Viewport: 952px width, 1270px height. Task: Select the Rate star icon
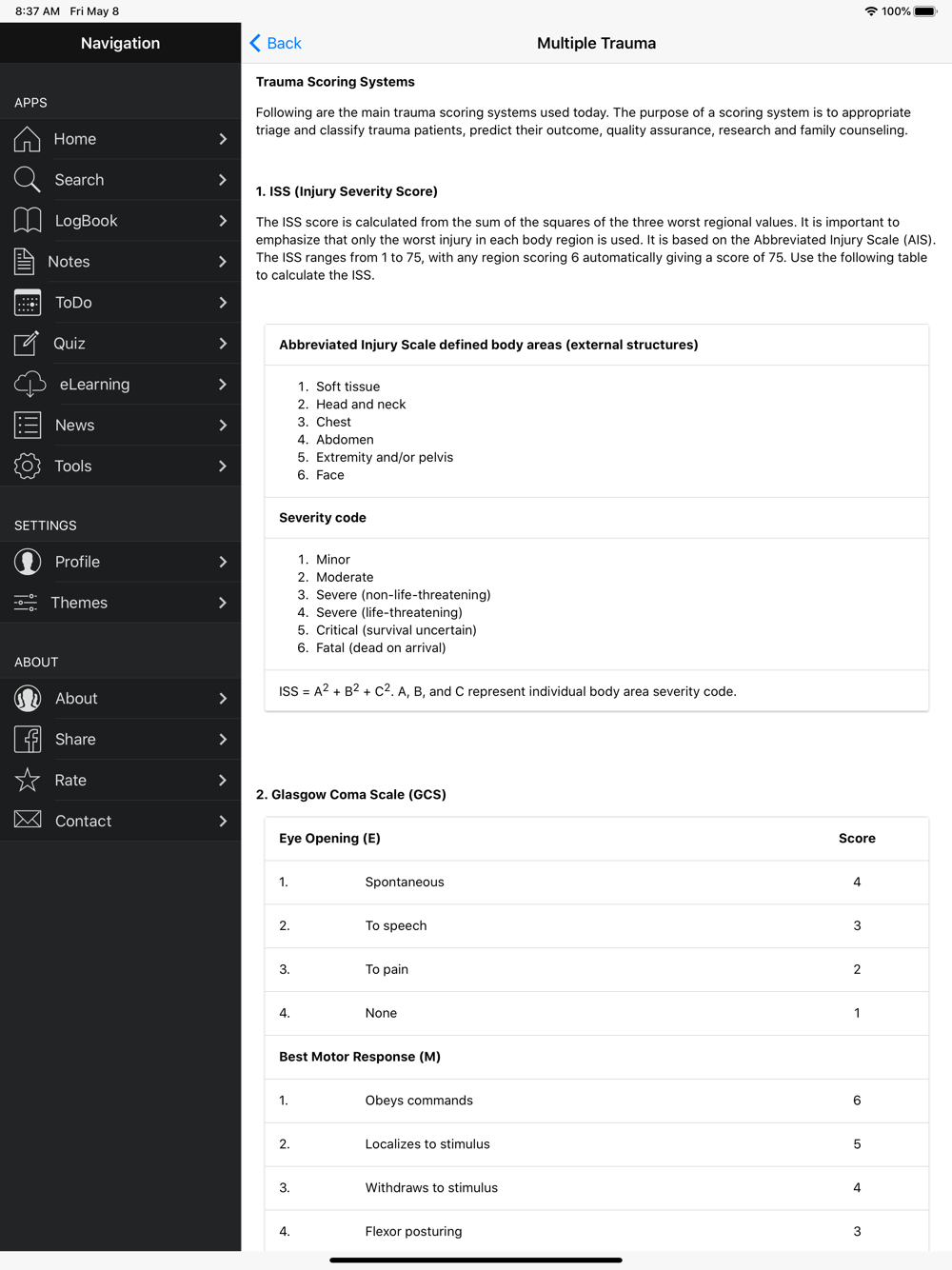tap(28, 781)
